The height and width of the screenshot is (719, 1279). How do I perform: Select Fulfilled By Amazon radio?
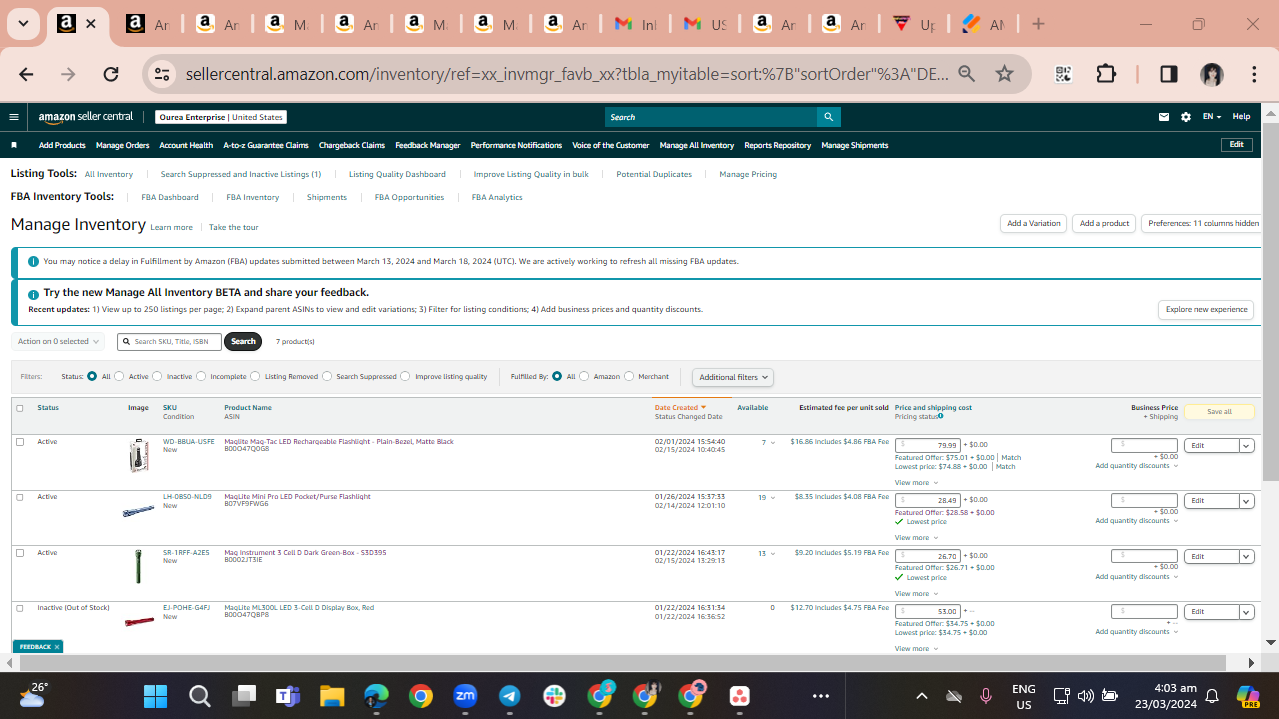pos(584,377)
